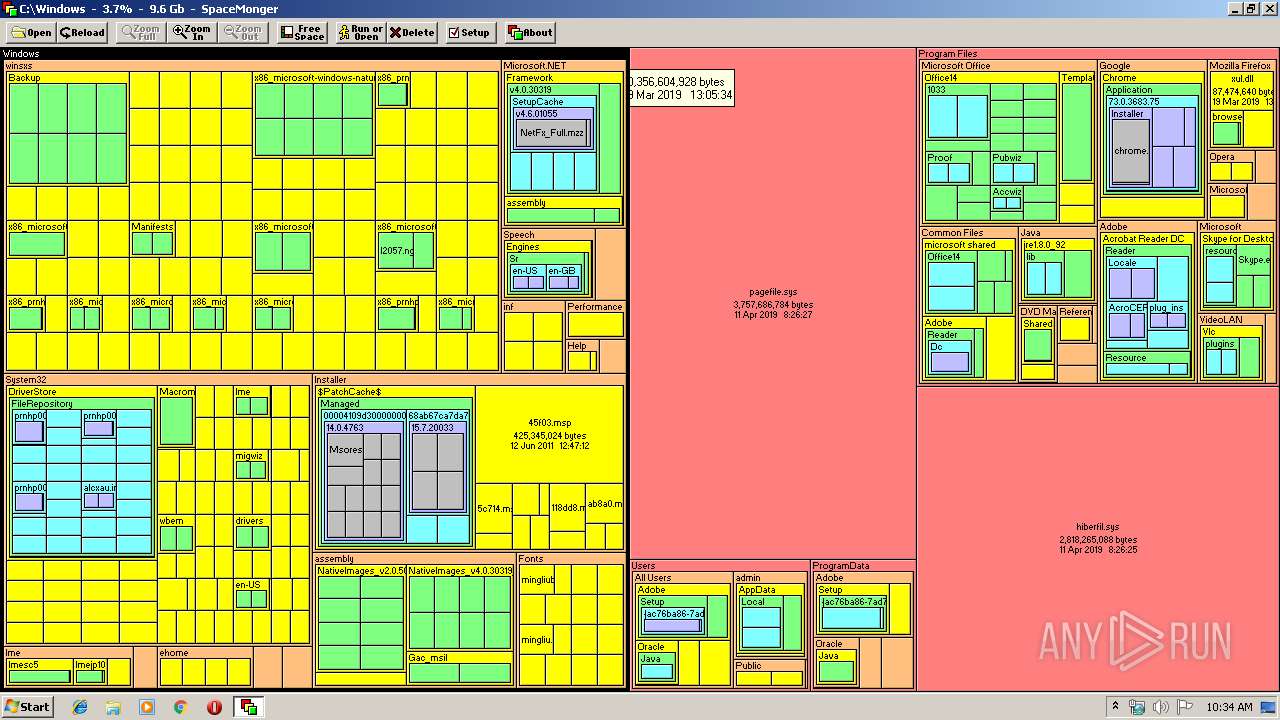Click the Zoom Full button
The image size is (1280, 720).
click(141, 32)
